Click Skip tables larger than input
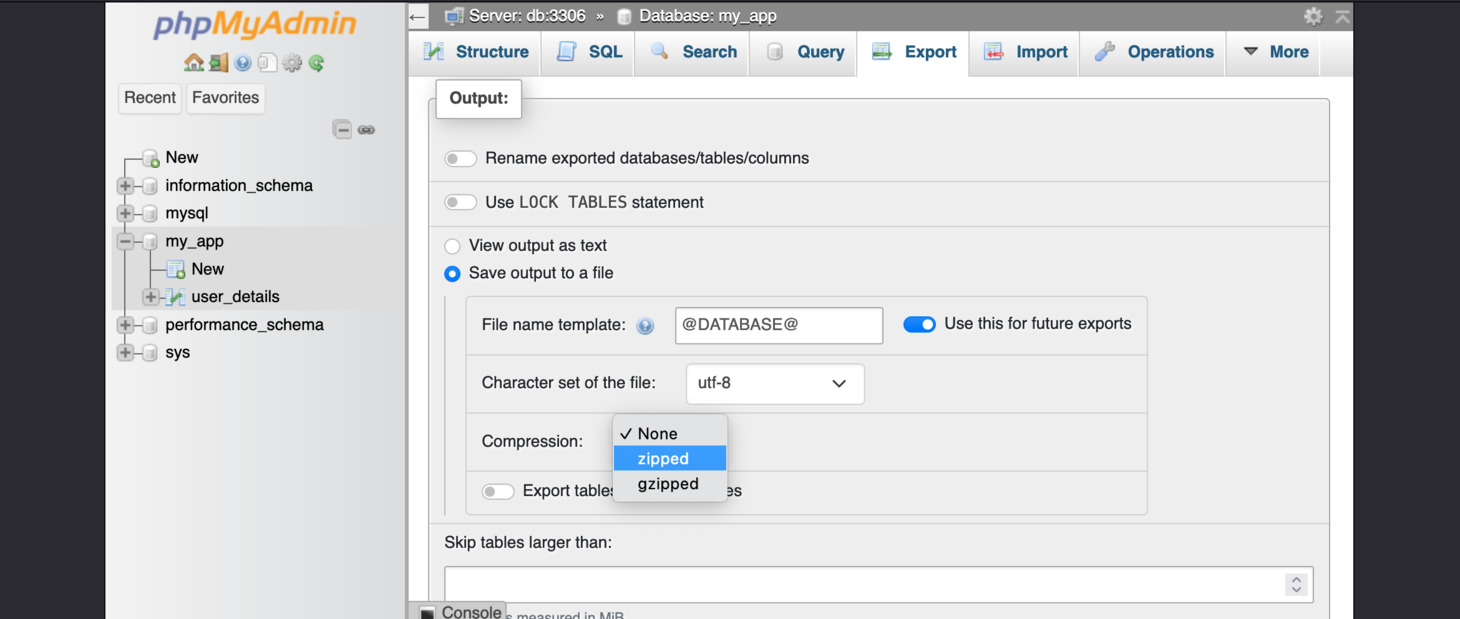 click(879, 585)
